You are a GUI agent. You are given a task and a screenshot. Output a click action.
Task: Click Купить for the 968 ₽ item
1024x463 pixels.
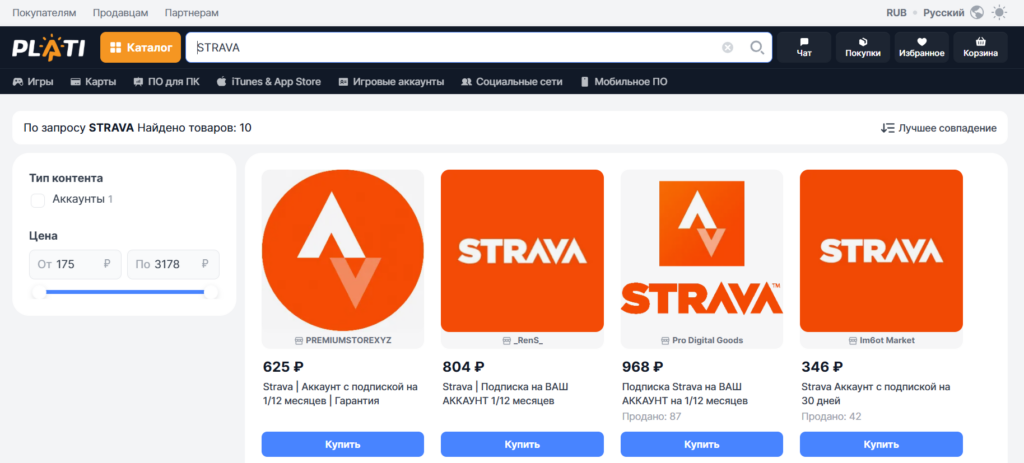pos(701,444)
